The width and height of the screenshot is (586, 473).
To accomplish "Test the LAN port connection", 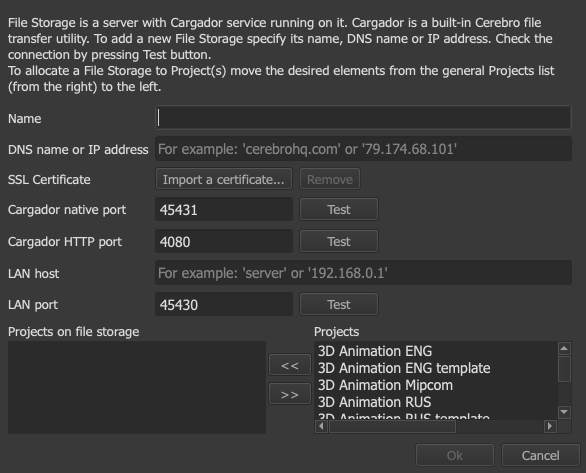I will coord(339,304).
